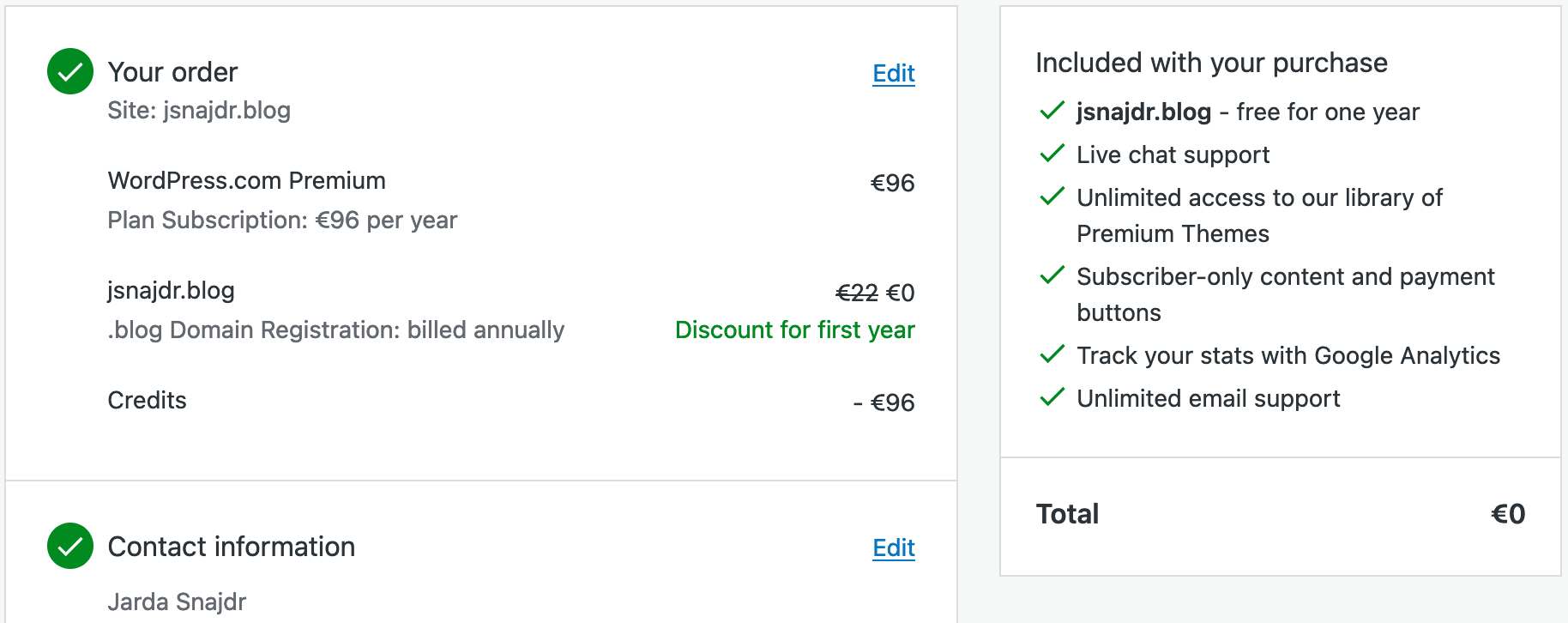This screenshot has height=623, width=1568.
Task: Click the Included with your purchase heading
Action: [x=1211, y=63]
